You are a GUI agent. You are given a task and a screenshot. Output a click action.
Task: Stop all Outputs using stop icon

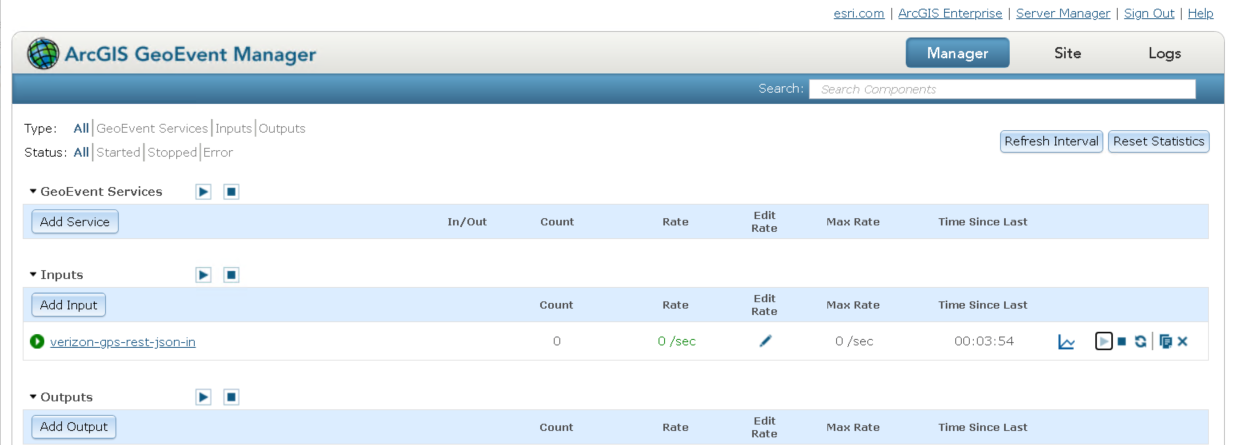(x=231, y=397)
